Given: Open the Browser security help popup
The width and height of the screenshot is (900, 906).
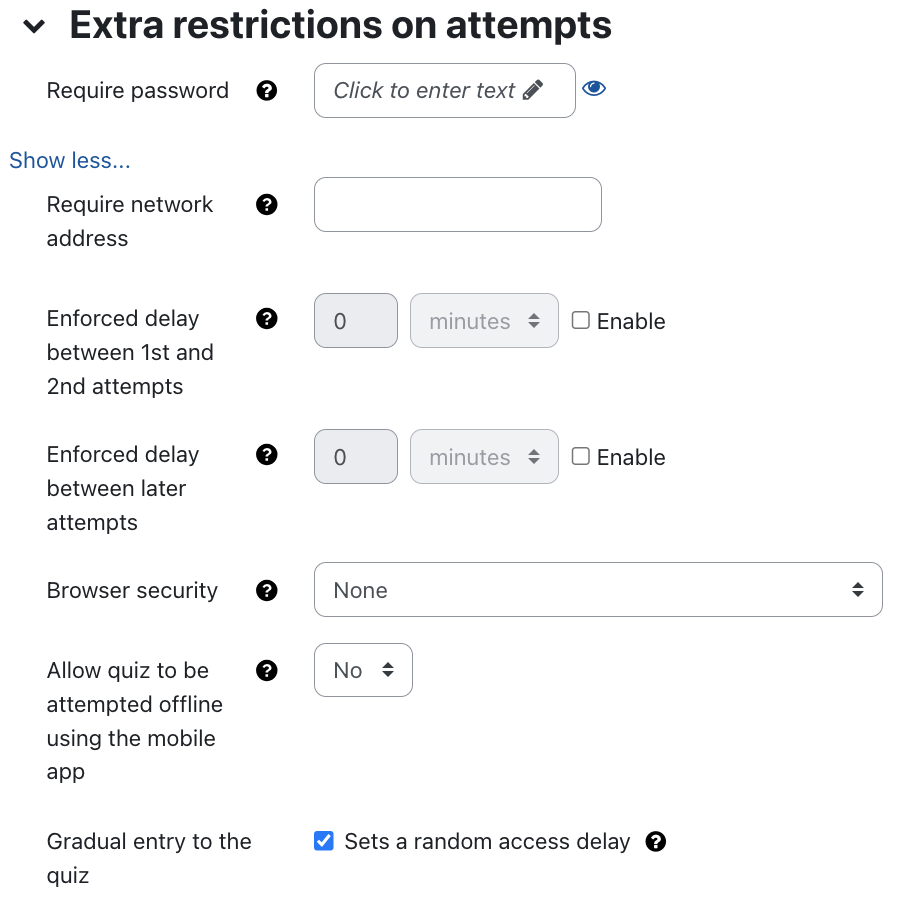Looking at the screenshot, I should [x=267, y=590].
